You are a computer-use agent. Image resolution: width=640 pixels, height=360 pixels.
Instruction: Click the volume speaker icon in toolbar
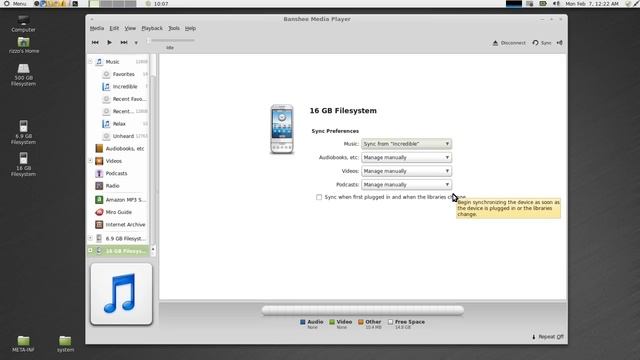[x=560, y=42]
